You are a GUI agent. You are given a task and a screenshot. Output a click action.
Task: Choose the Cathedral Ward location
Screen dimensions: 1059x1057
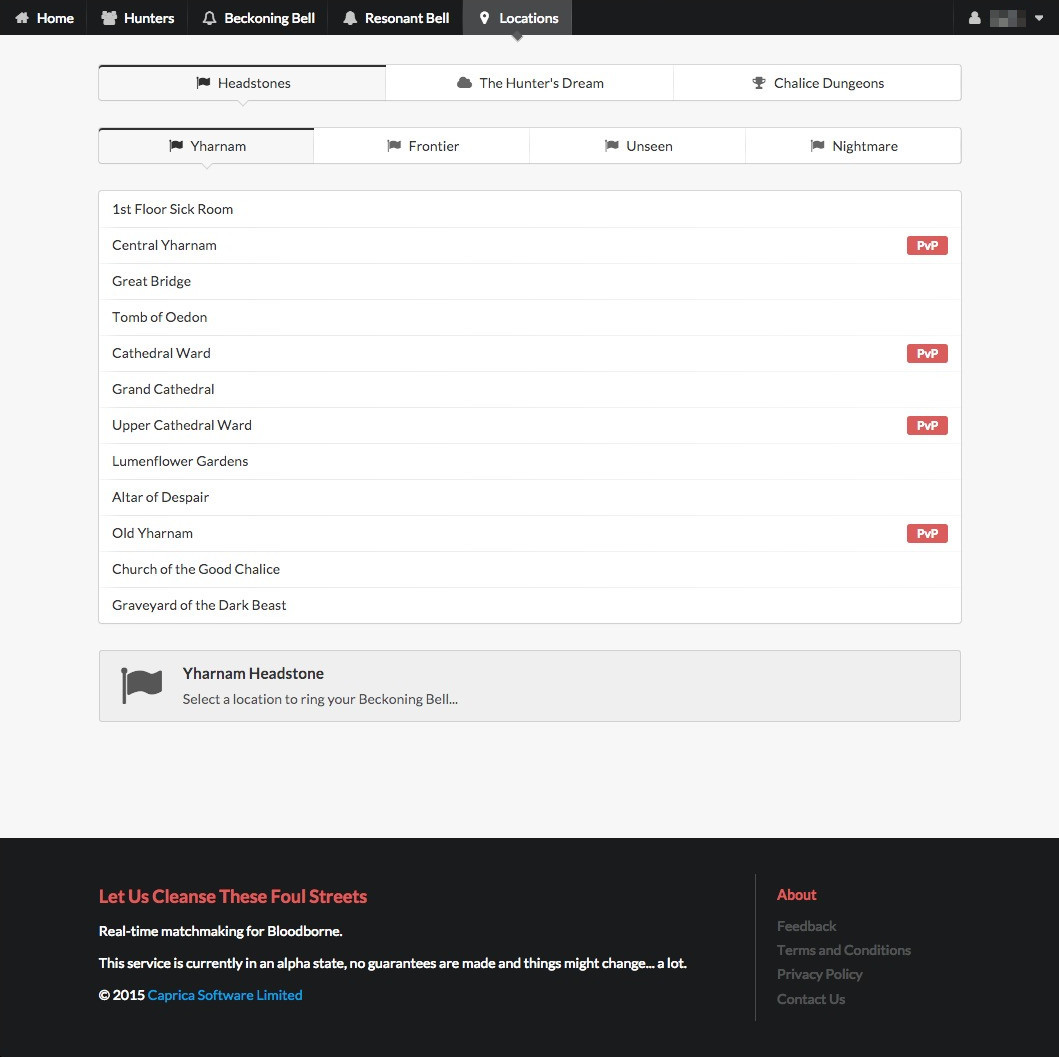(530, 353)
